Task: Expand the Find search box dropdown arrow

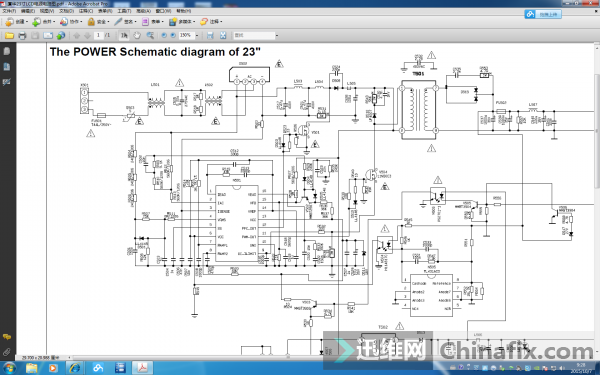Action: pos(277,36)
